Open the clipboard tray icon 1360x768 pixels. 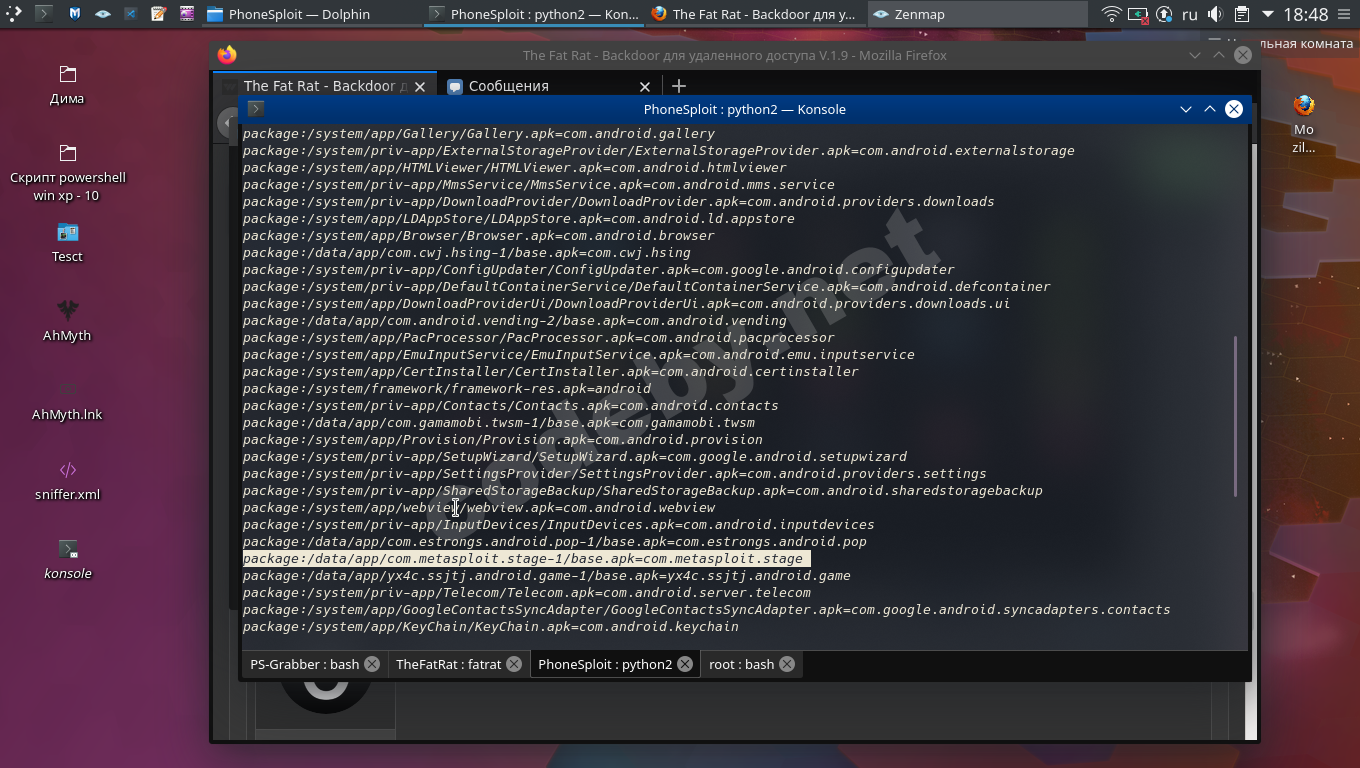click(1241, 14)
